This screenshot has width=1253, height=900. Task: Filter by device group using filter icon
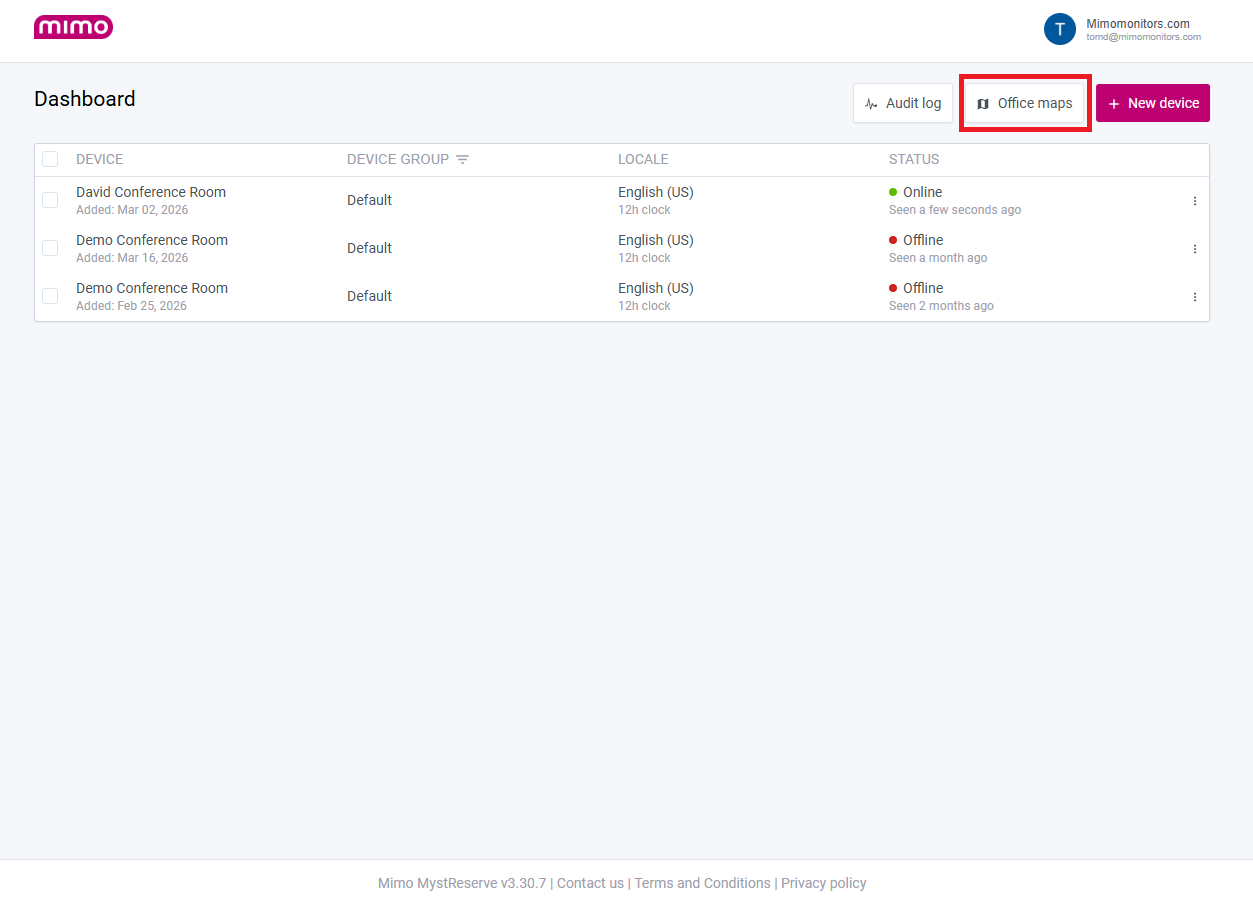click(x=462, y=159)
